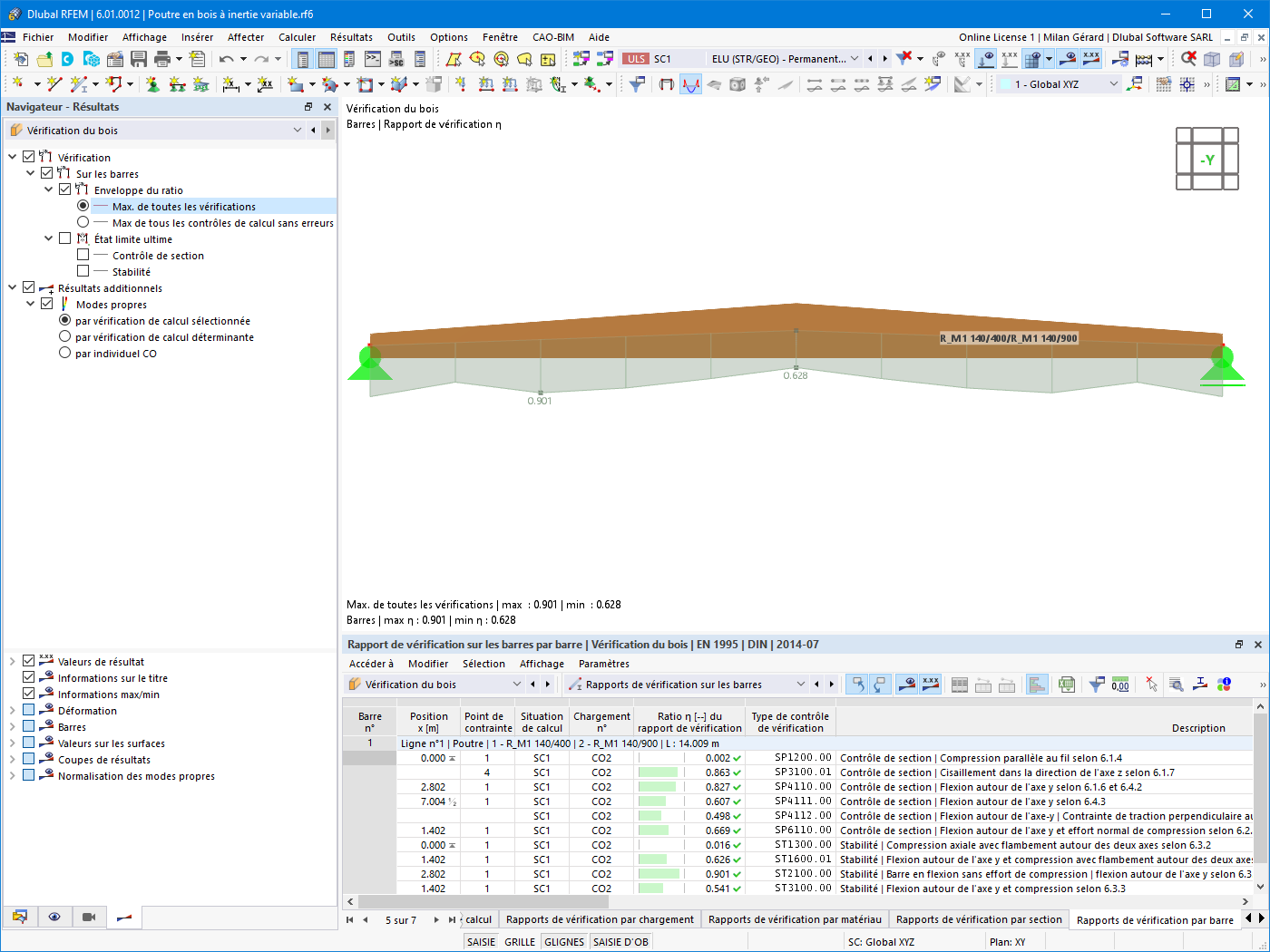
Task: Click the result filter funnel icon in table toolbar
Action: point(1097,685)
